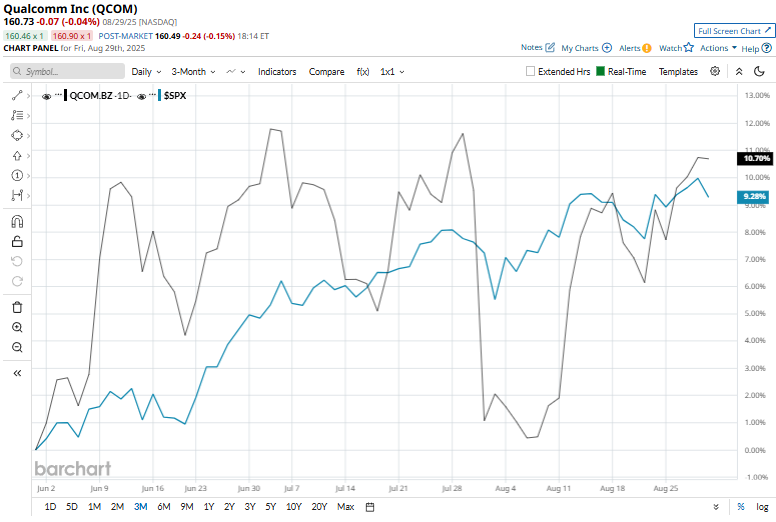Click the lock drawings icon
This screenshot has height=522, width=776.
(x=17, y=241)
